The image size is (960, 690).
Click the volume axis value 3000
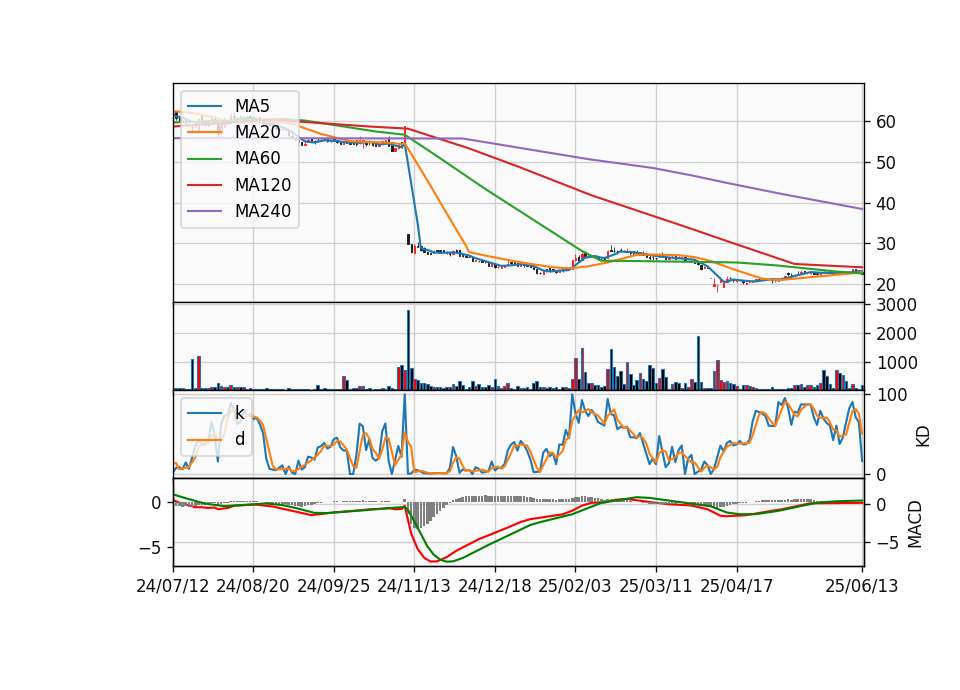pos(896,305)
